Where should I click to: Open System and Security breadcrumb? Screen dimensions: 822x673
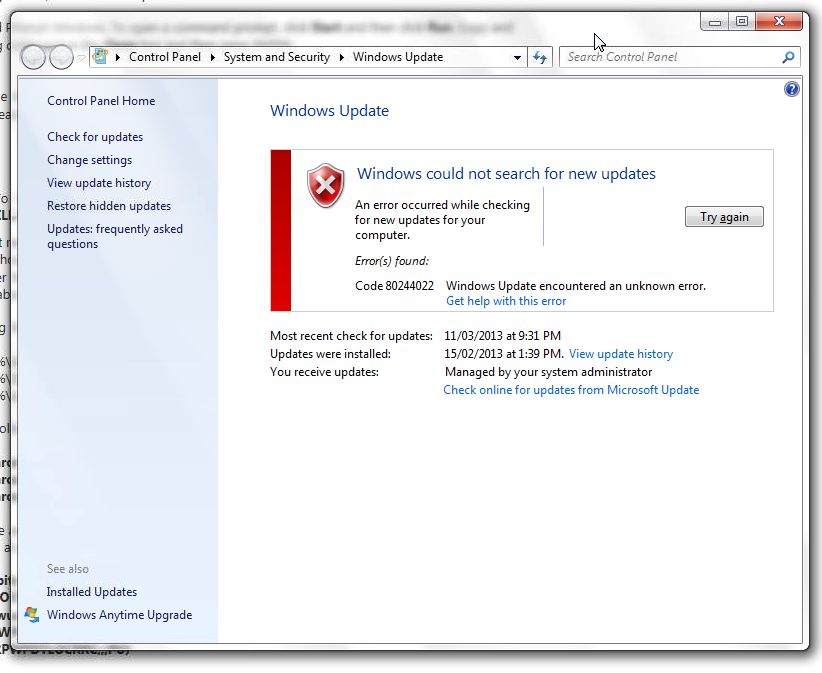[277, 57]
